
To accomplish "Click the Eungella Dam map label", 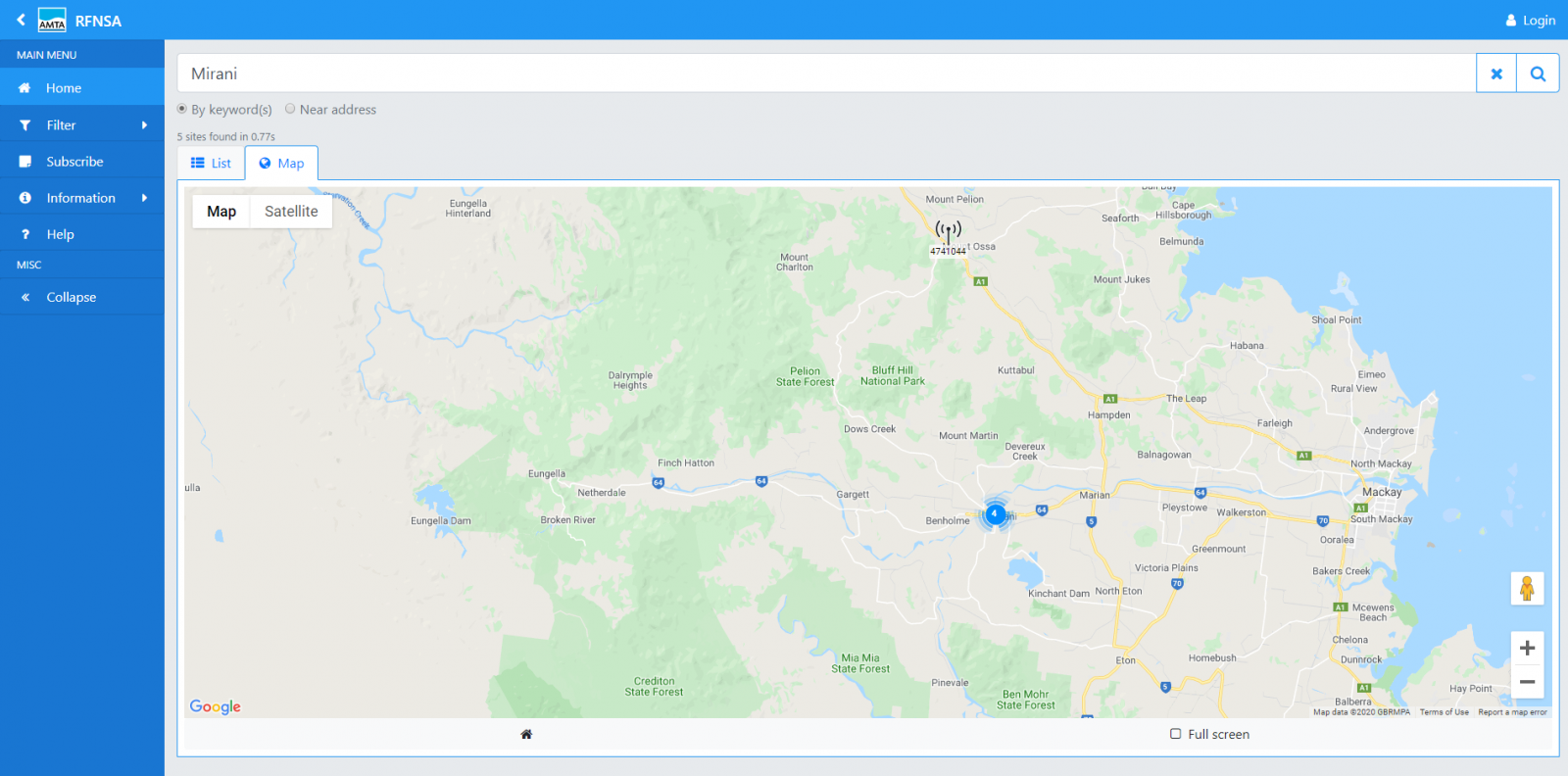I will [441, 521].
